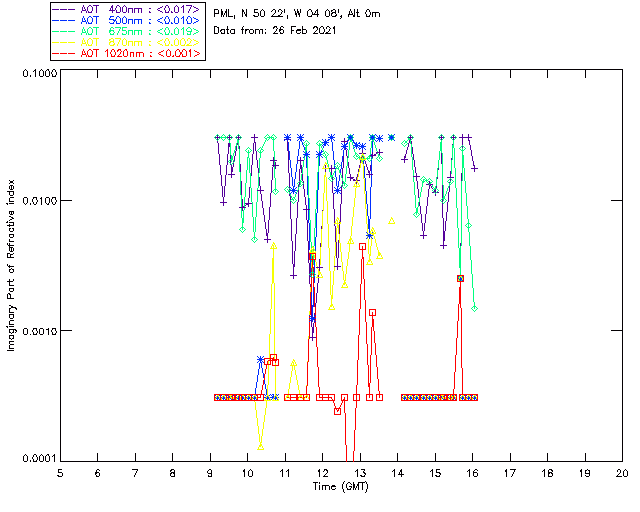The height and width of the screenshot is (512, 640).
Task: Click the x-axis tick label 9
Action: coord(210,473)
